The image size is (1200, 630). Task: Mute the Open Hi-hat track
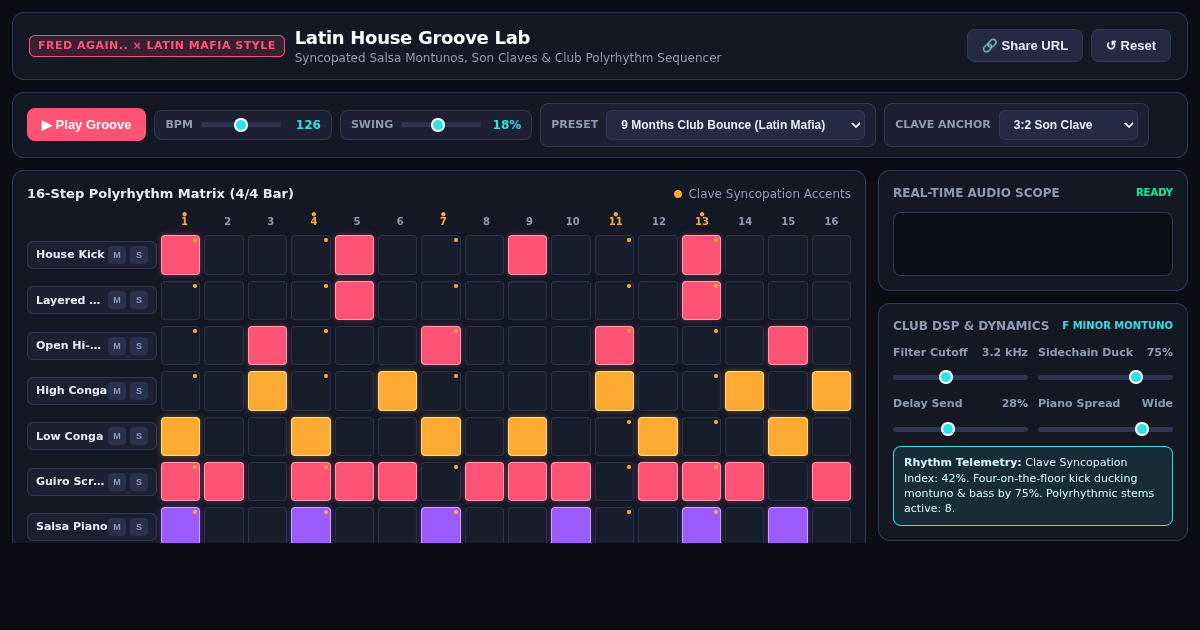(117, 346)
